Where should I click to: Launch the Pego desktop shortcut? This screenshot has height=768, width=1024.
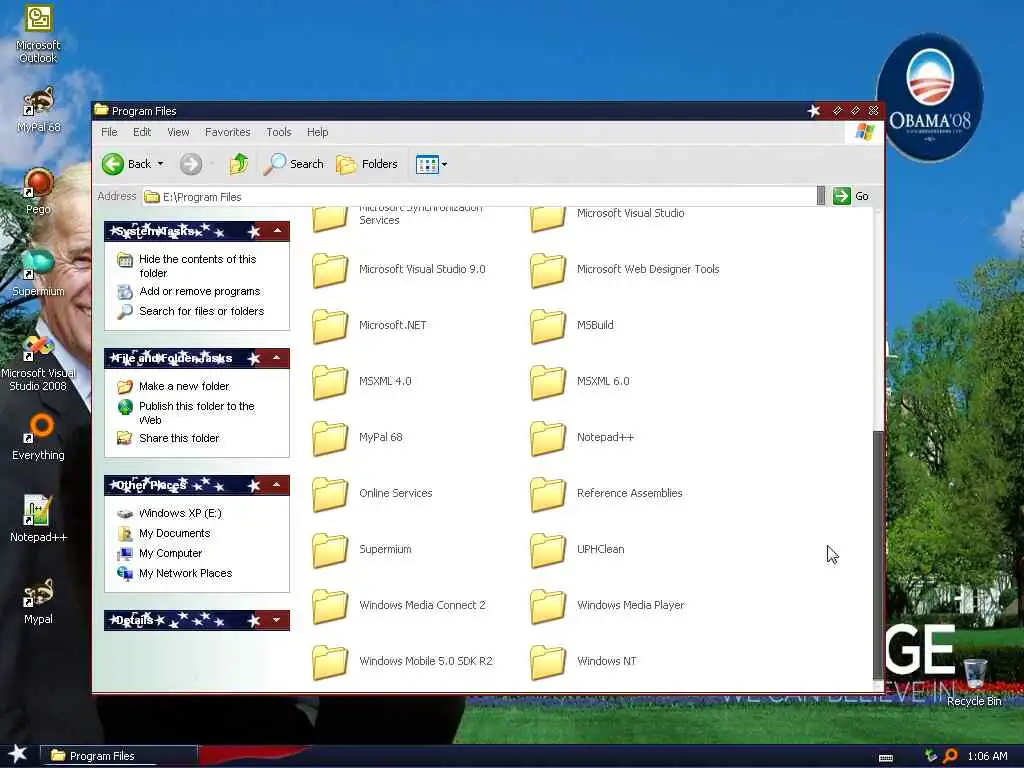pos(38,191)
